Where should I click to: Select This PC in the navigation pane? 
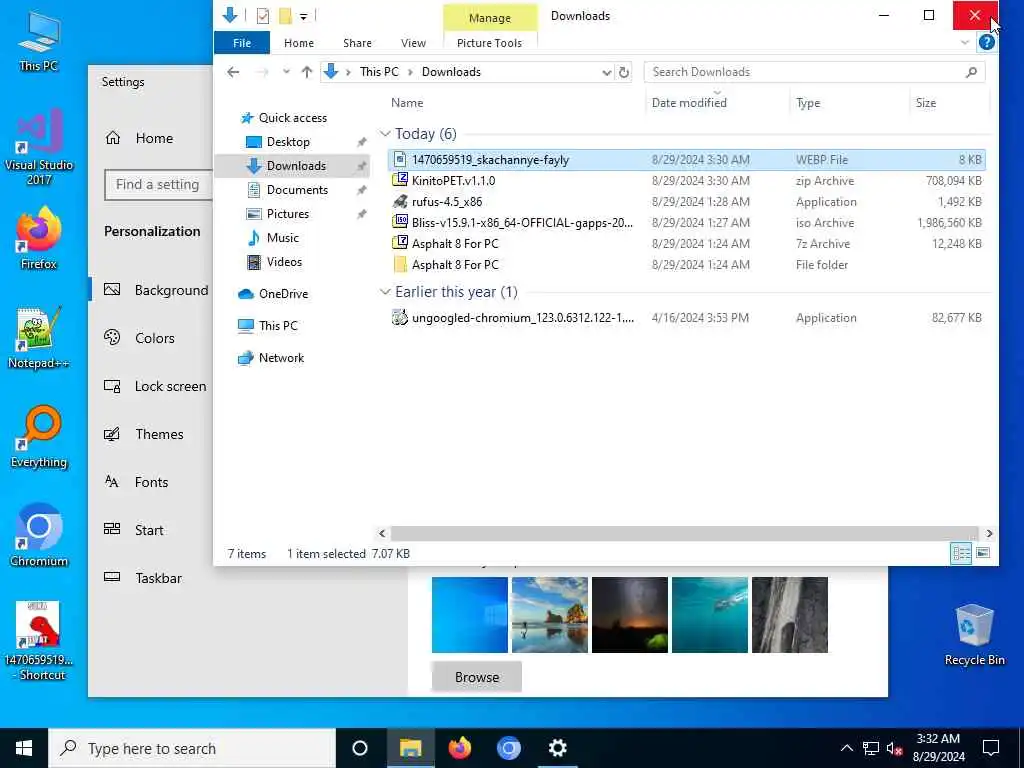pyautogui.click(x=278, y=325)
